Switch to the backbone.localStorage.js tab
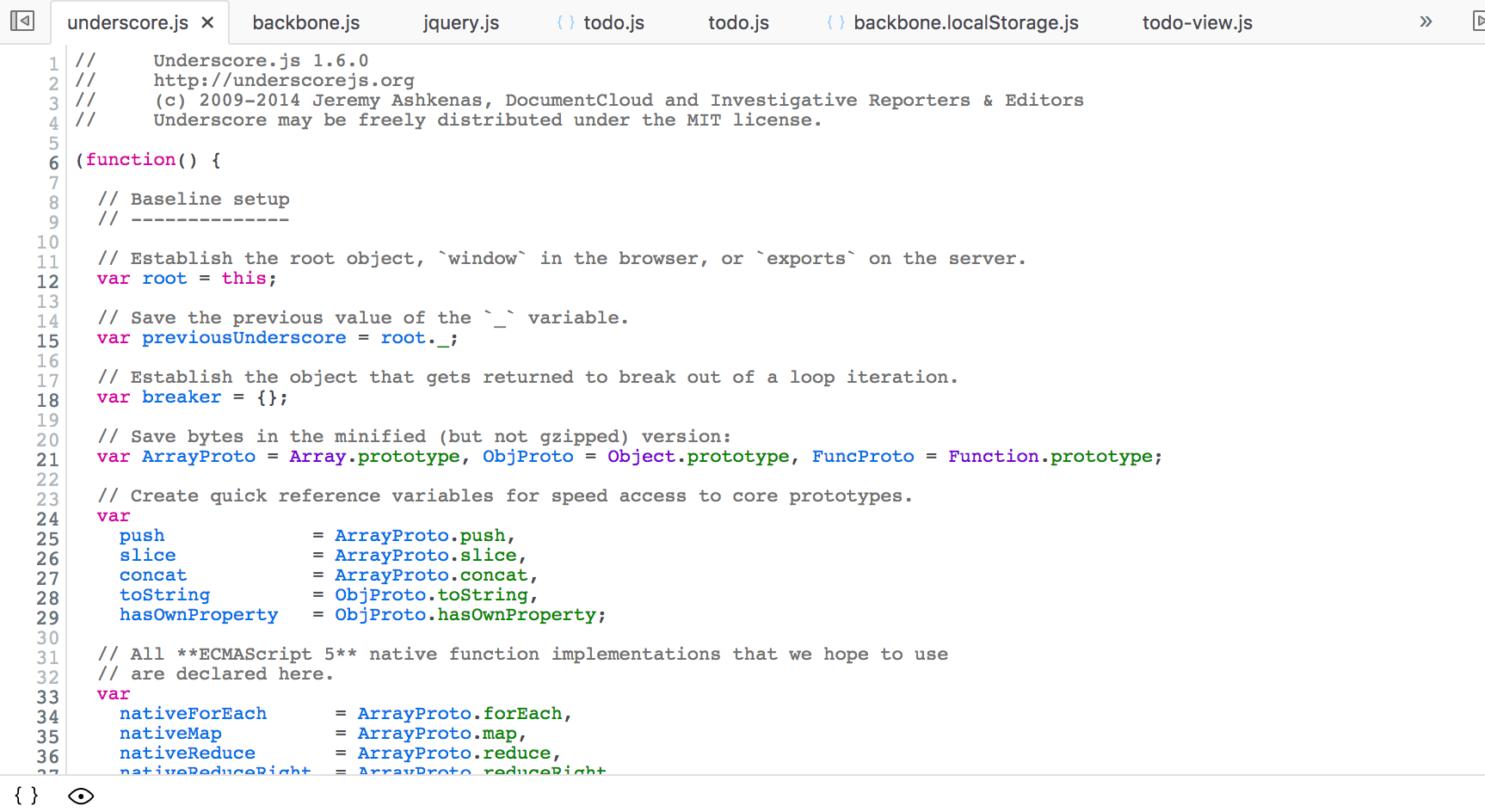Screen dimensions: 1485x812 pos(965,22)
